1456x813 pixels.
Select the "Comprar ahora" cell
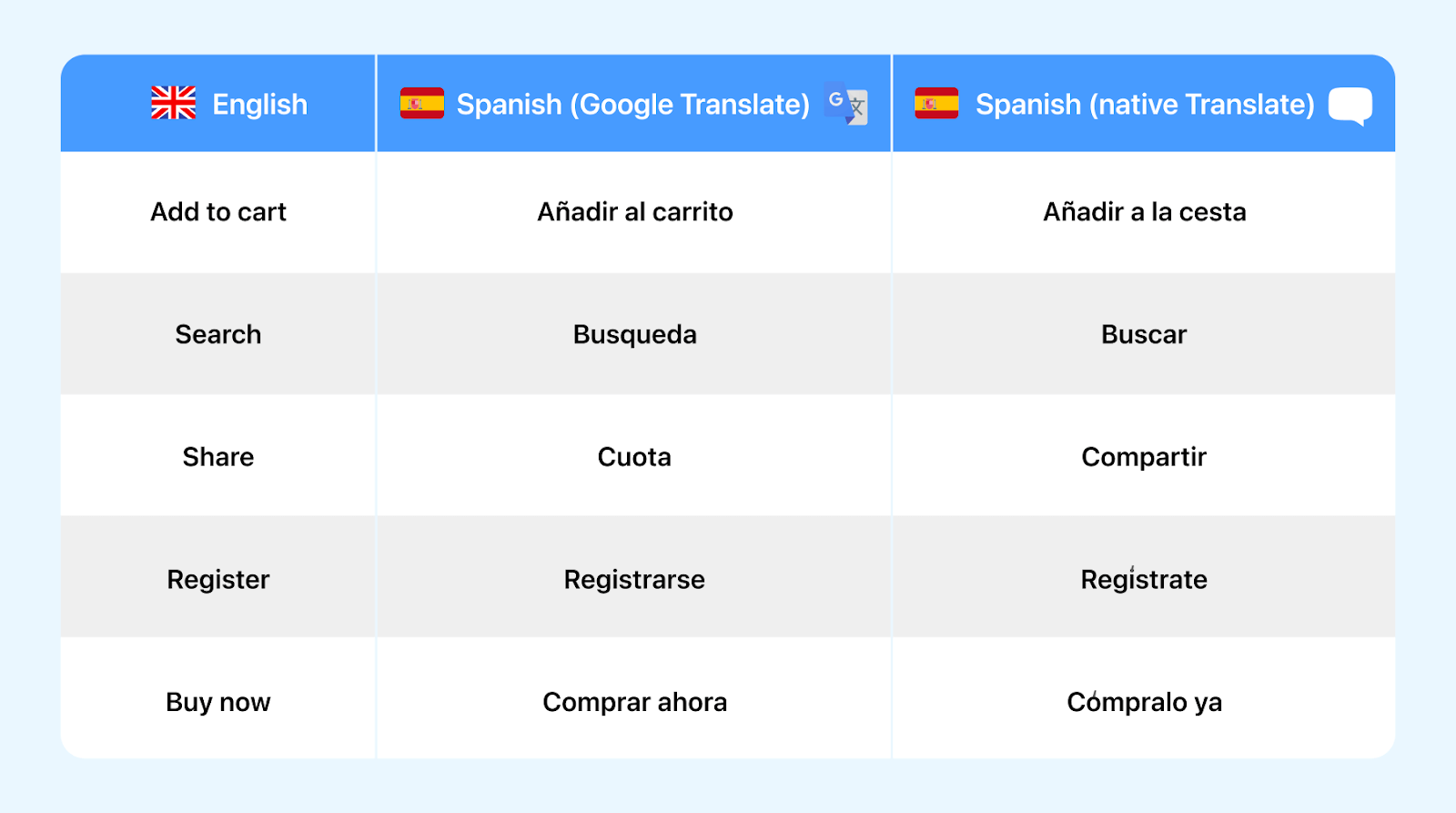[x=634, y=702]
